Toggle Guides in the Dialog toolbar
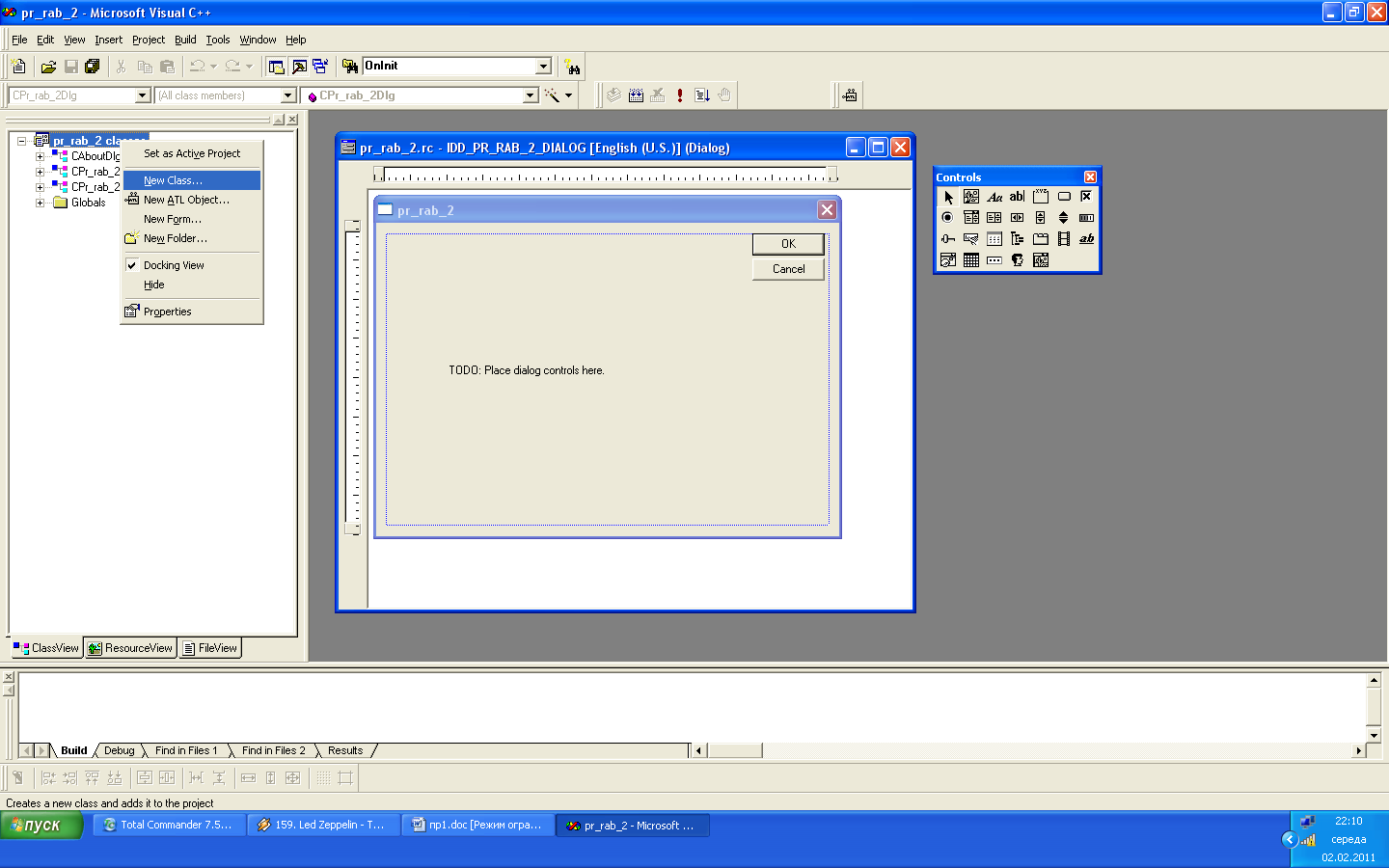 [x=345, y=777]
